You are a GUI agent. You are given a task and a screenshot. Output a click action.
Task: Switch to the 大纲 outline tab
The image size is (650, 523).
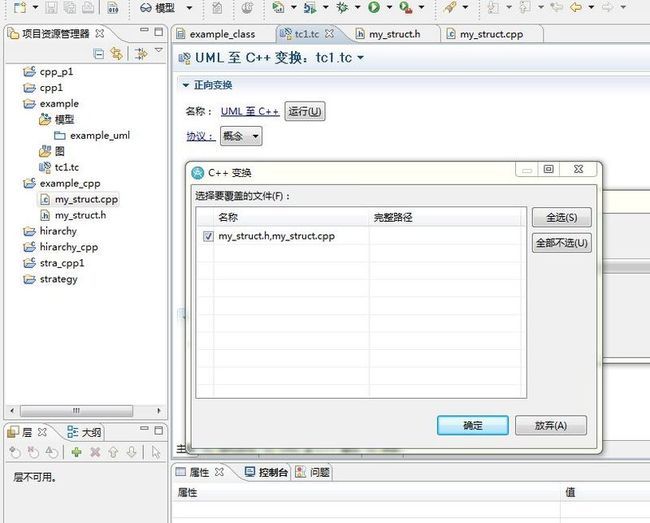(84, 432)
